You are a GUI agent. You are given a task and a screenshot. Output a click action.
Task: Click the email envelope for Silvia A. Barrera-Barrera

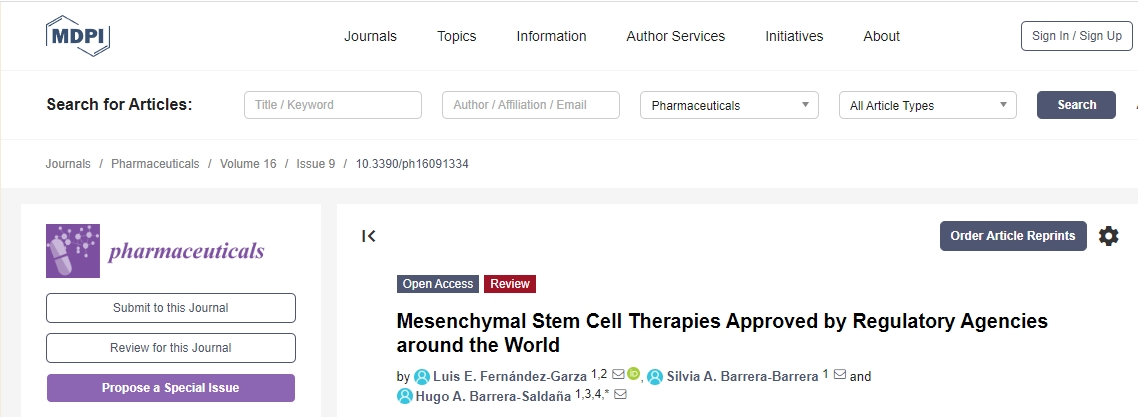tap(840, 375)
